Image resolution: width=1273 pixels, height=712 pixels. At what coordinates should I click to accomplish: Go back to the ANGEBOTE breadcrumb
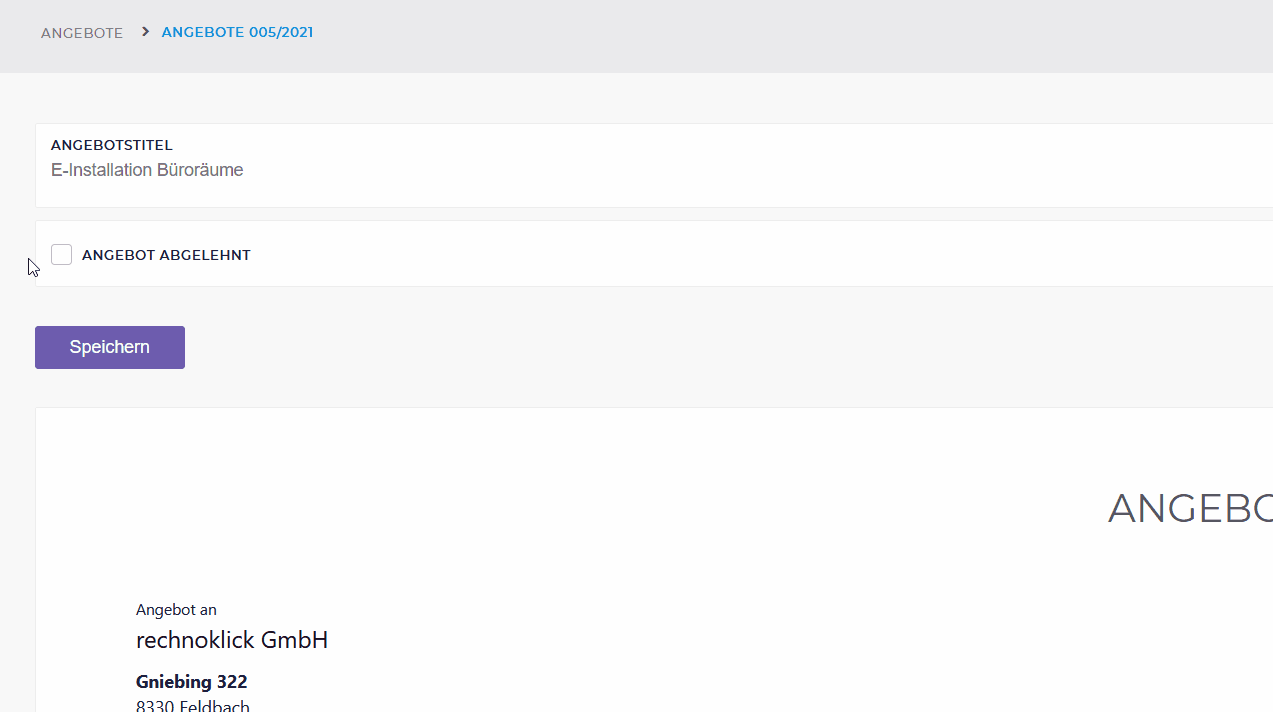(x=82, y=33)
